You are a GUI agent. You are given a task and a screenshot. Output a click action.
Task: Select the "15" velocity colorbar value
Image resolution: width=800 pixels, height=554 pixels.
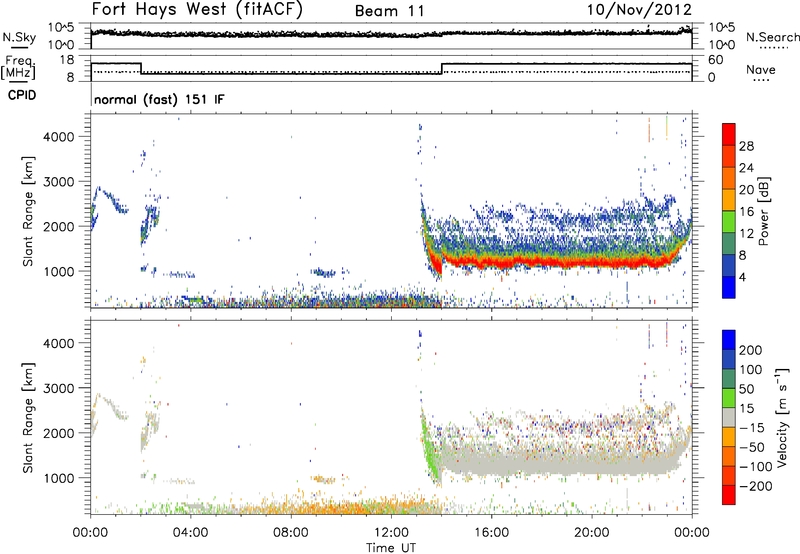(x=746, y=409)
